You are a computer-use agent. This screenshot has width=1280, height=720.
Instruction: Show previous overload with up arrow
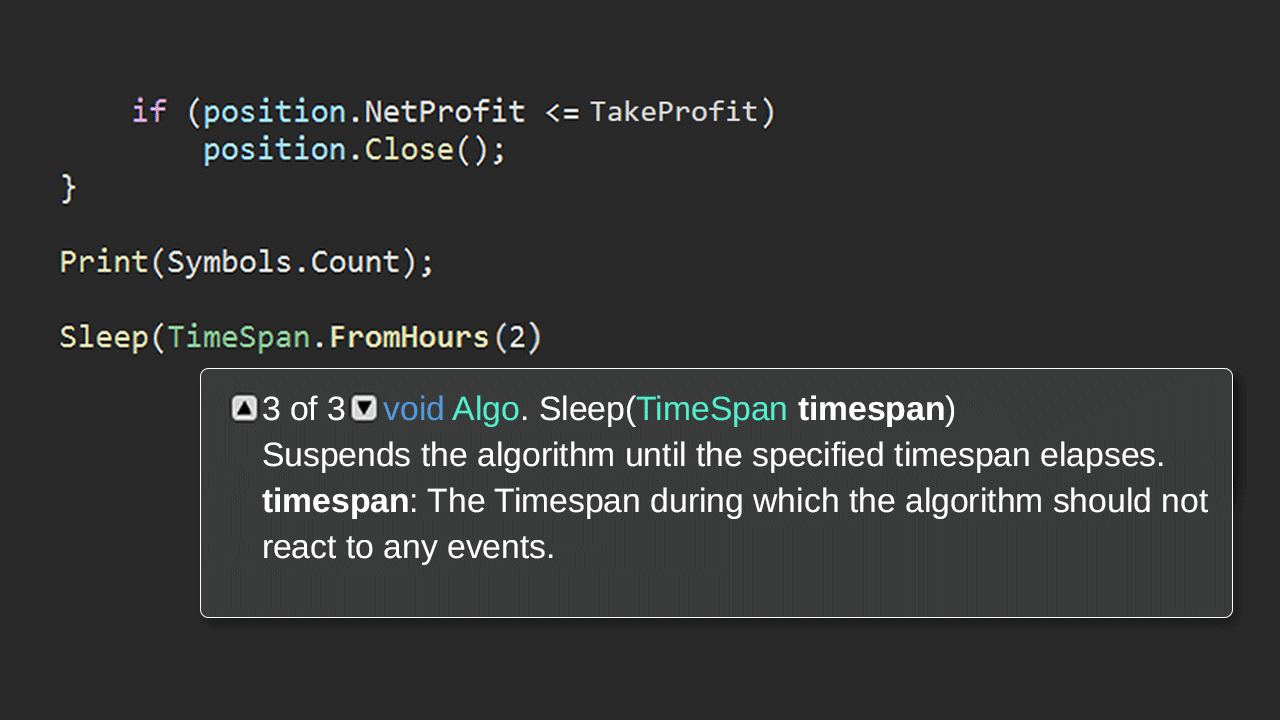click(x=244, y=408)
